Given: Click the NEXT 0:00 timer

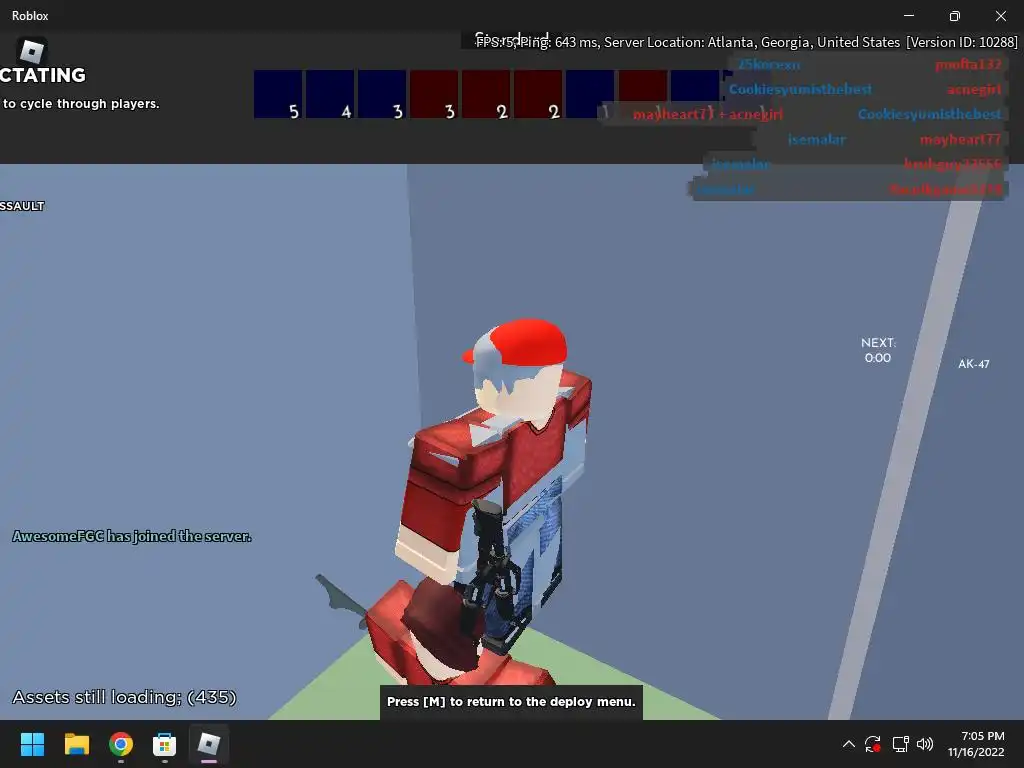Looking at the screenshot, I should click(878, 350).
